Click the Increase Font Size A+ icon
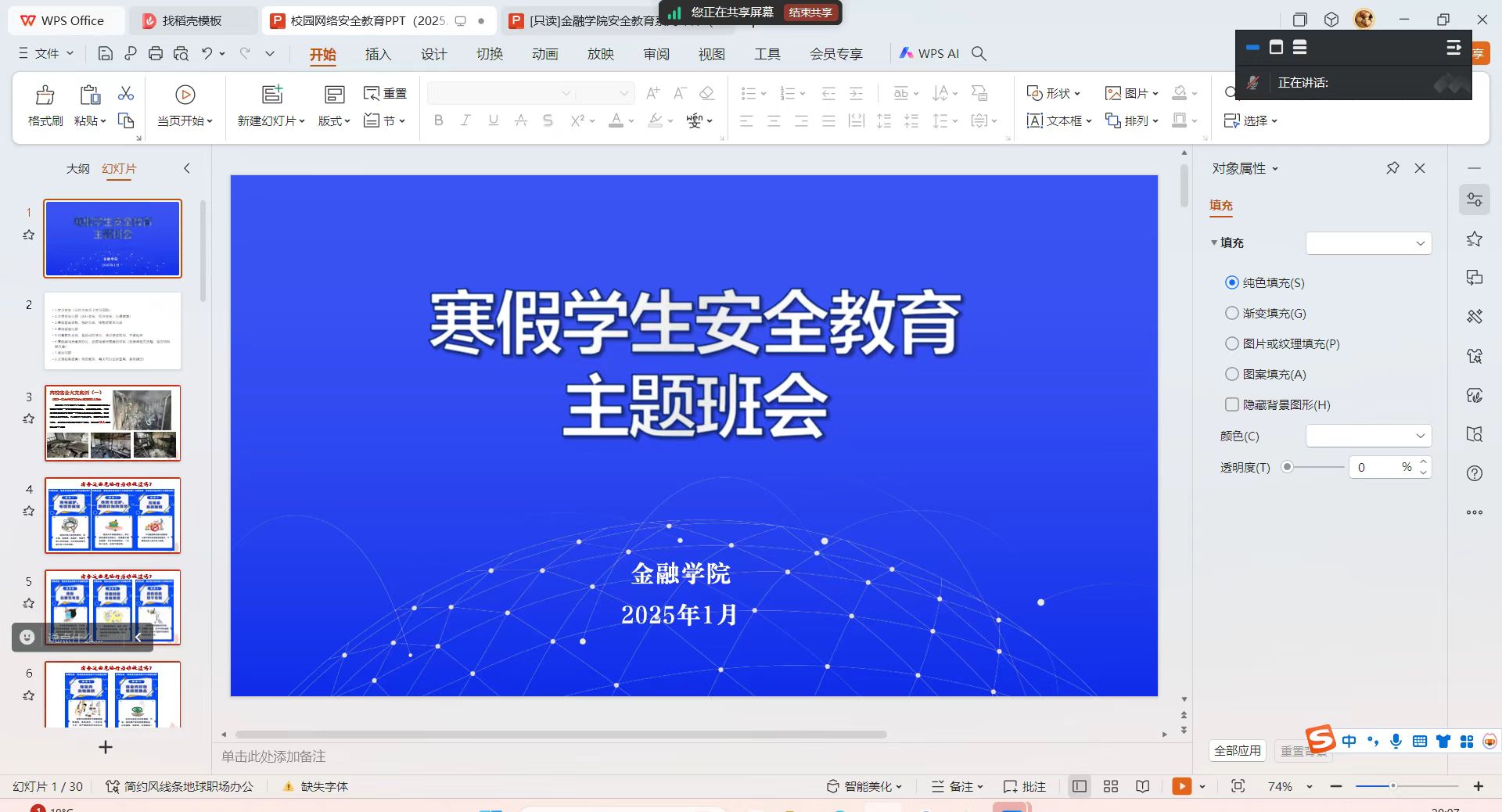This screenshot has height=812, width=1502. click(652, 93)
